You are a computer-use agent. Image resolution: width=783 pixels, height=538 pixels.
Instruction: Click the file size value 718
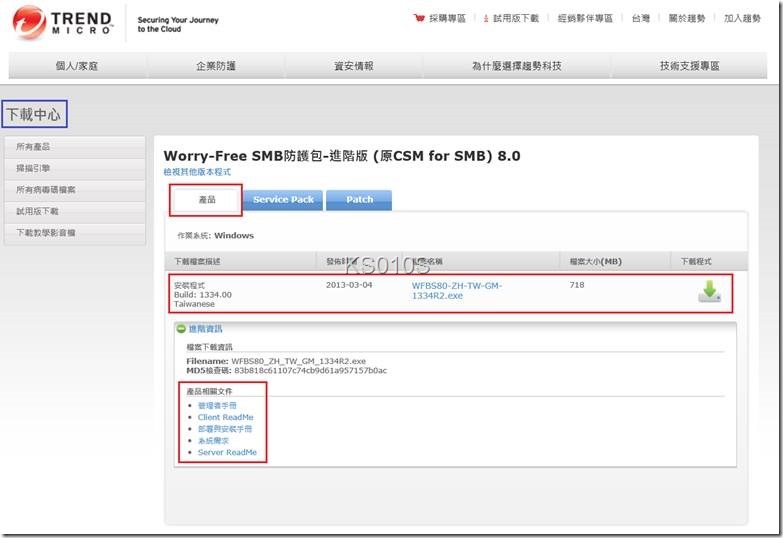[x=577, y=285]
